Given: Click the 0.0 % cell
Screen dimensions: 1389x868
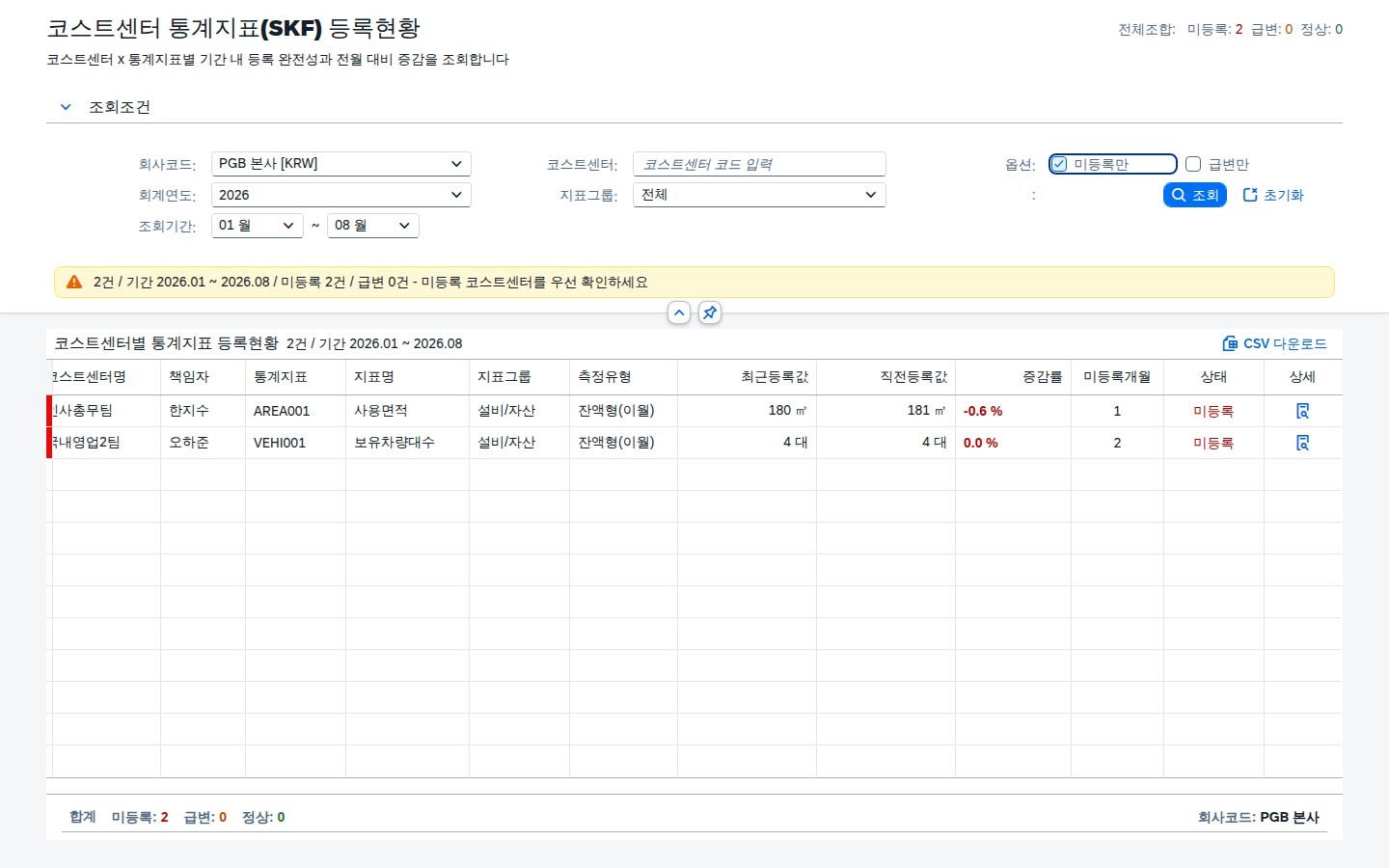Looking at the screenshot, I should tap(1013, 443).
